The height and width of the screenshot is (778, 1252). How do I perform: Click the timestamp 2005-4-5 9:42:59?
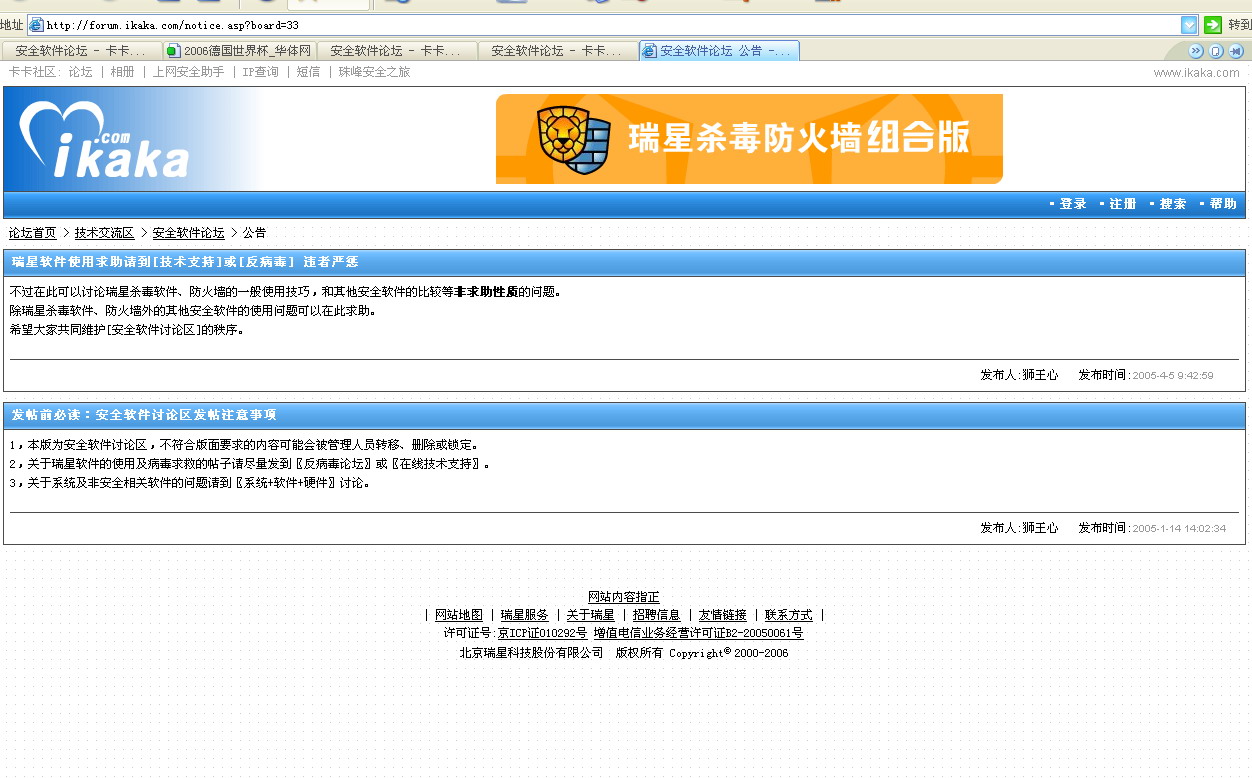[x=1173, y=376]
